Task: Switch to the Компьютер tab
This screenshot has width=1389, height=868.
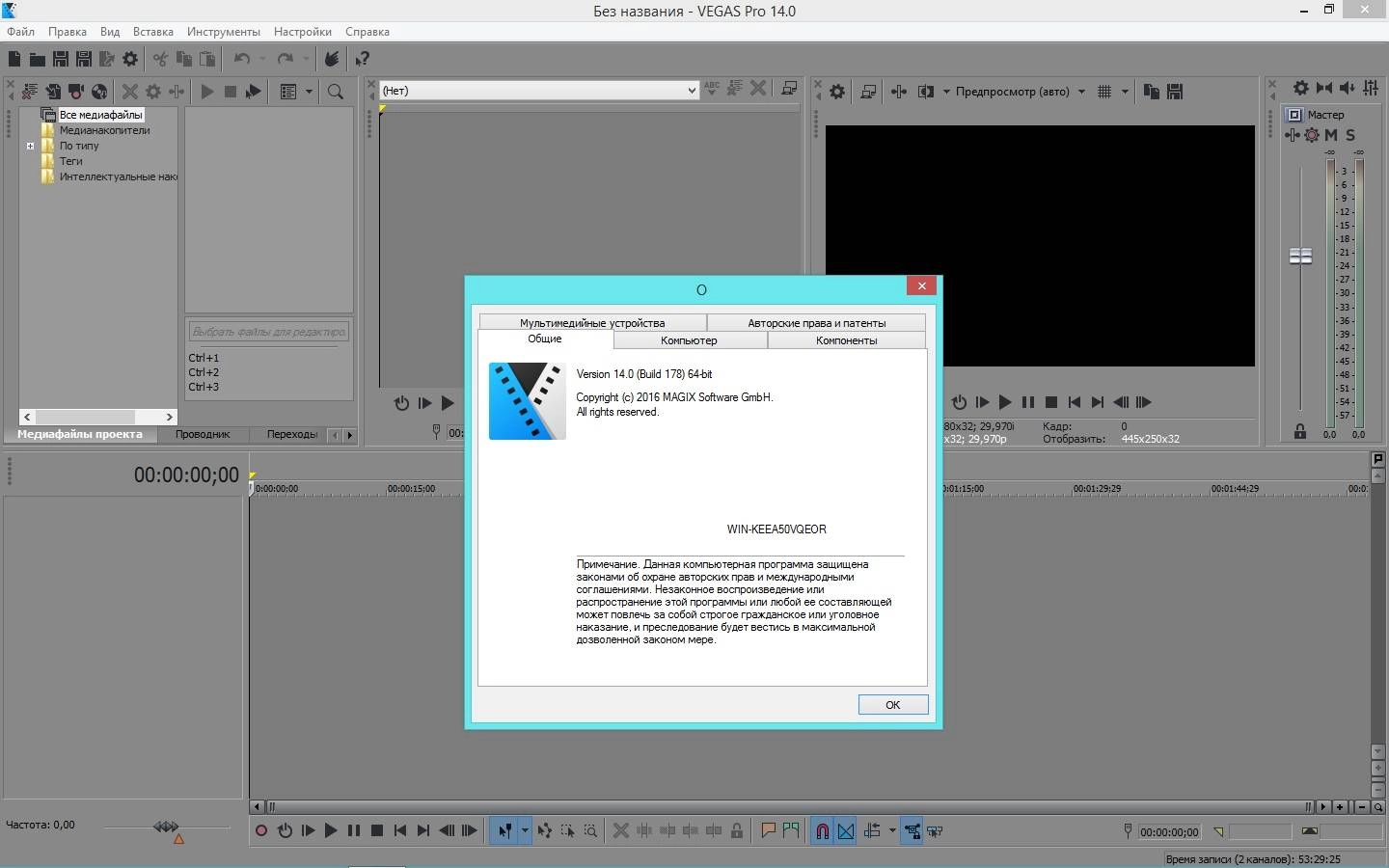Action: coord(690,340)
